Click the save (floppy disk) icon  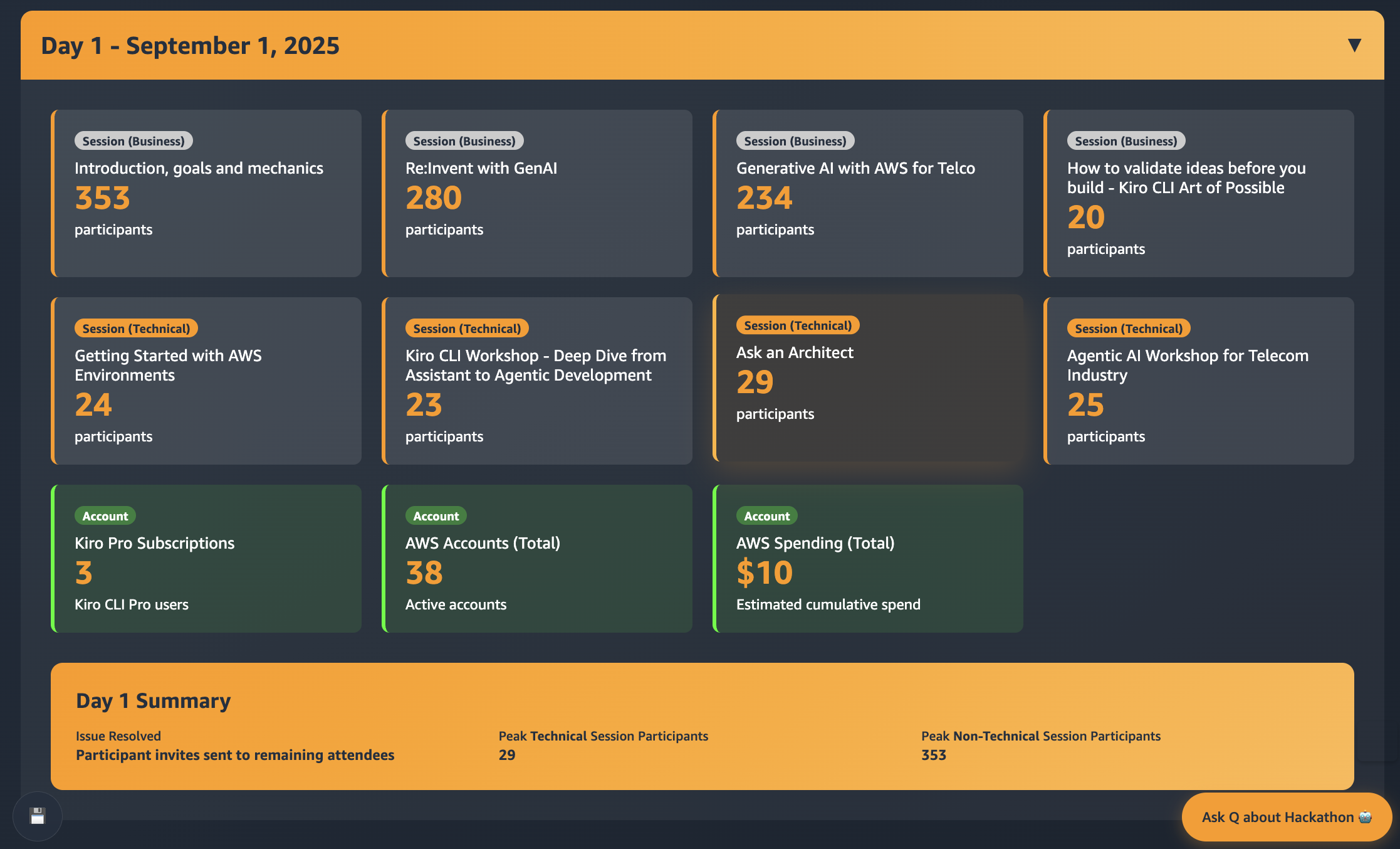pos(38,816)
